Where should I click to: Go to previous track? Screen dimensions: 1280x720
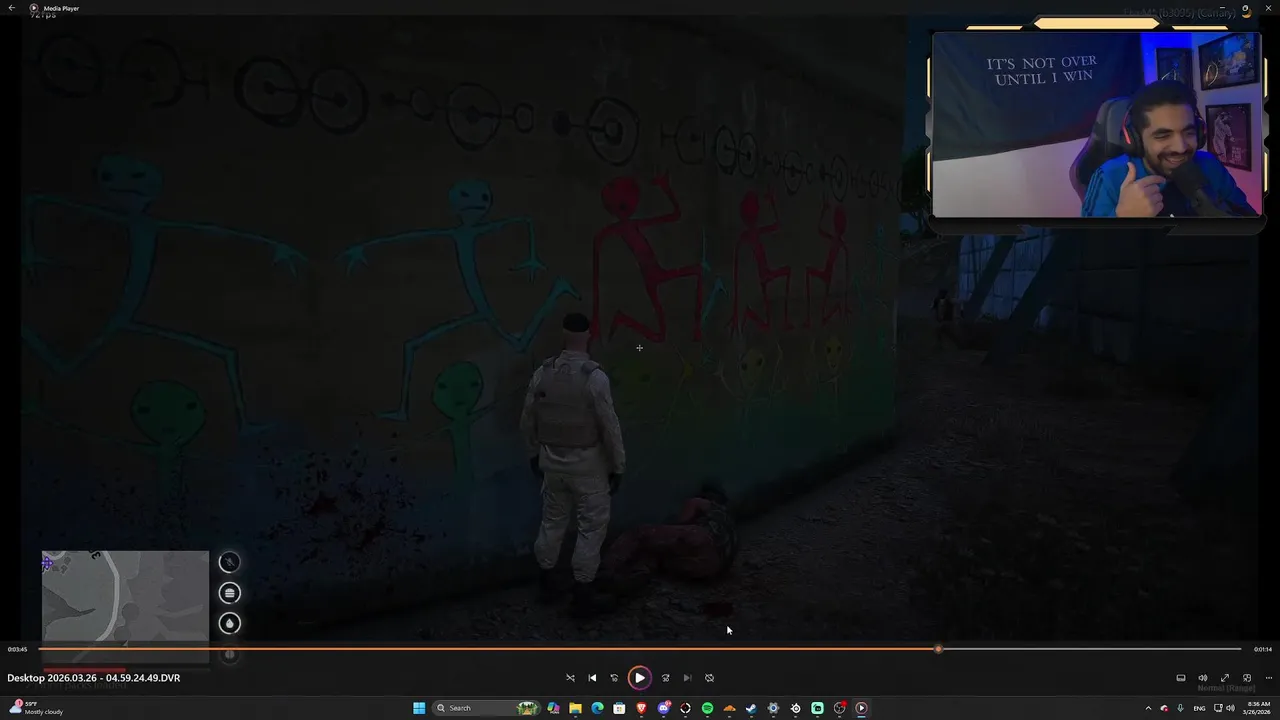[592, 678]
